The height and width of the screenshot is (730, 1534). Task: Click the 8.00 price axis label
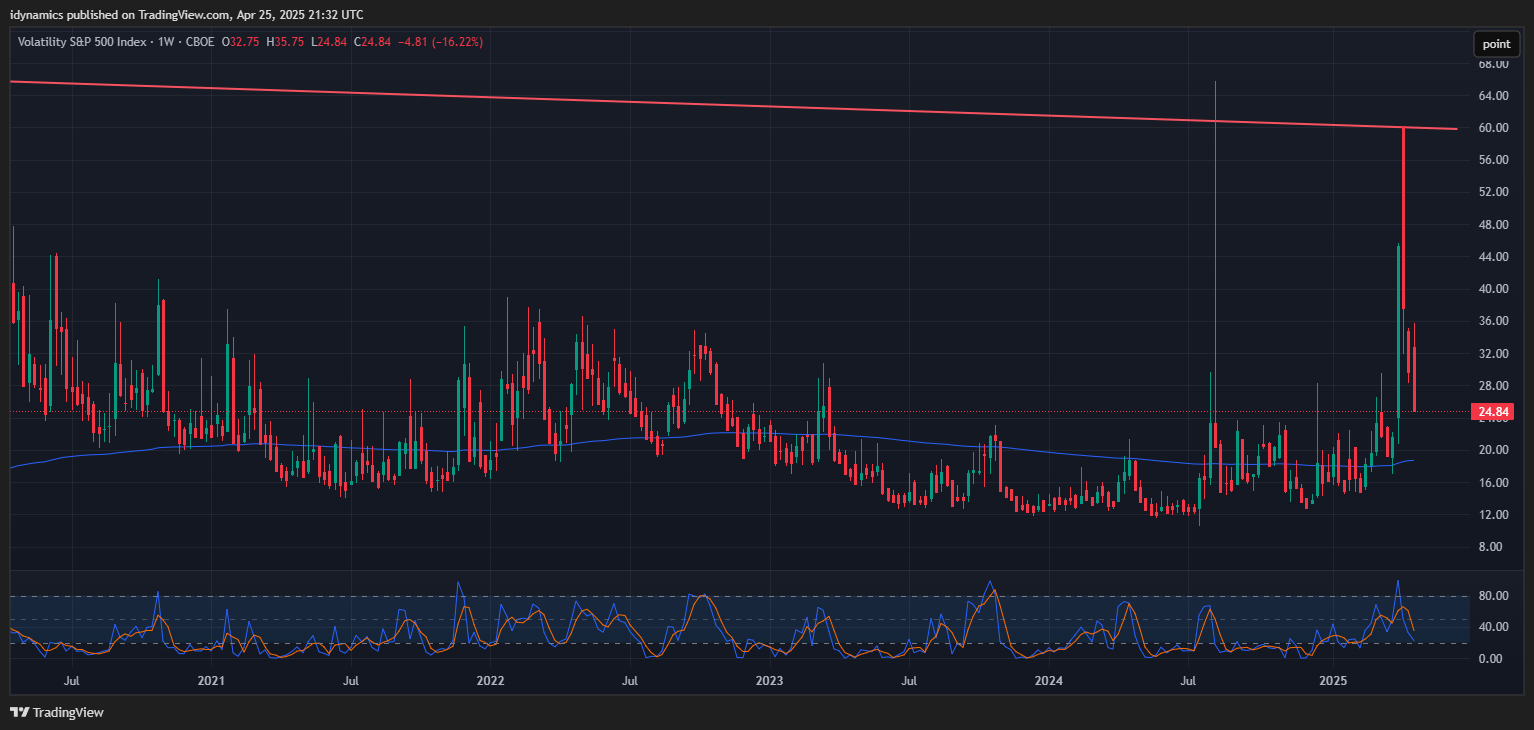(1490, 547)
